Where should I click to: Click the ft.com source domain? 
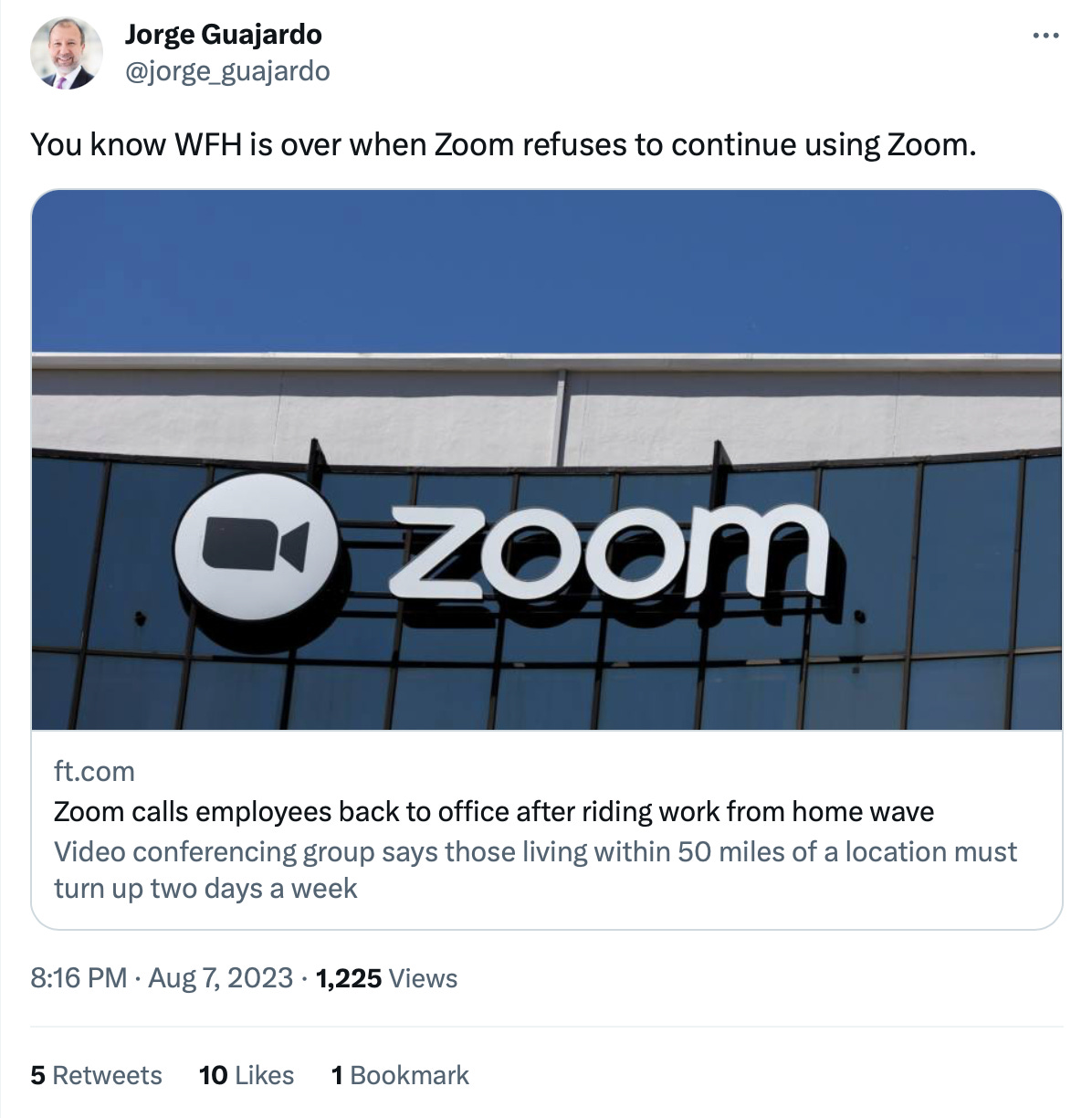click(x=94, y=771)
